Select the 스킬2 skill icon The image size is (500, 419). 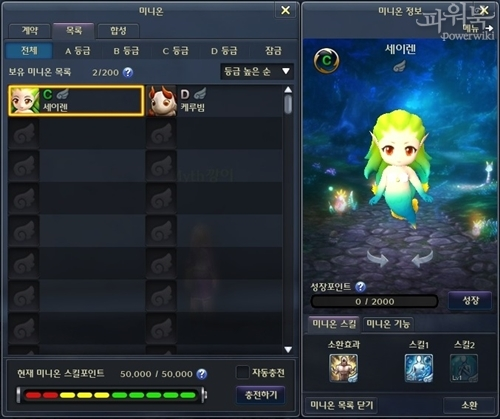(x=464, y=368)
